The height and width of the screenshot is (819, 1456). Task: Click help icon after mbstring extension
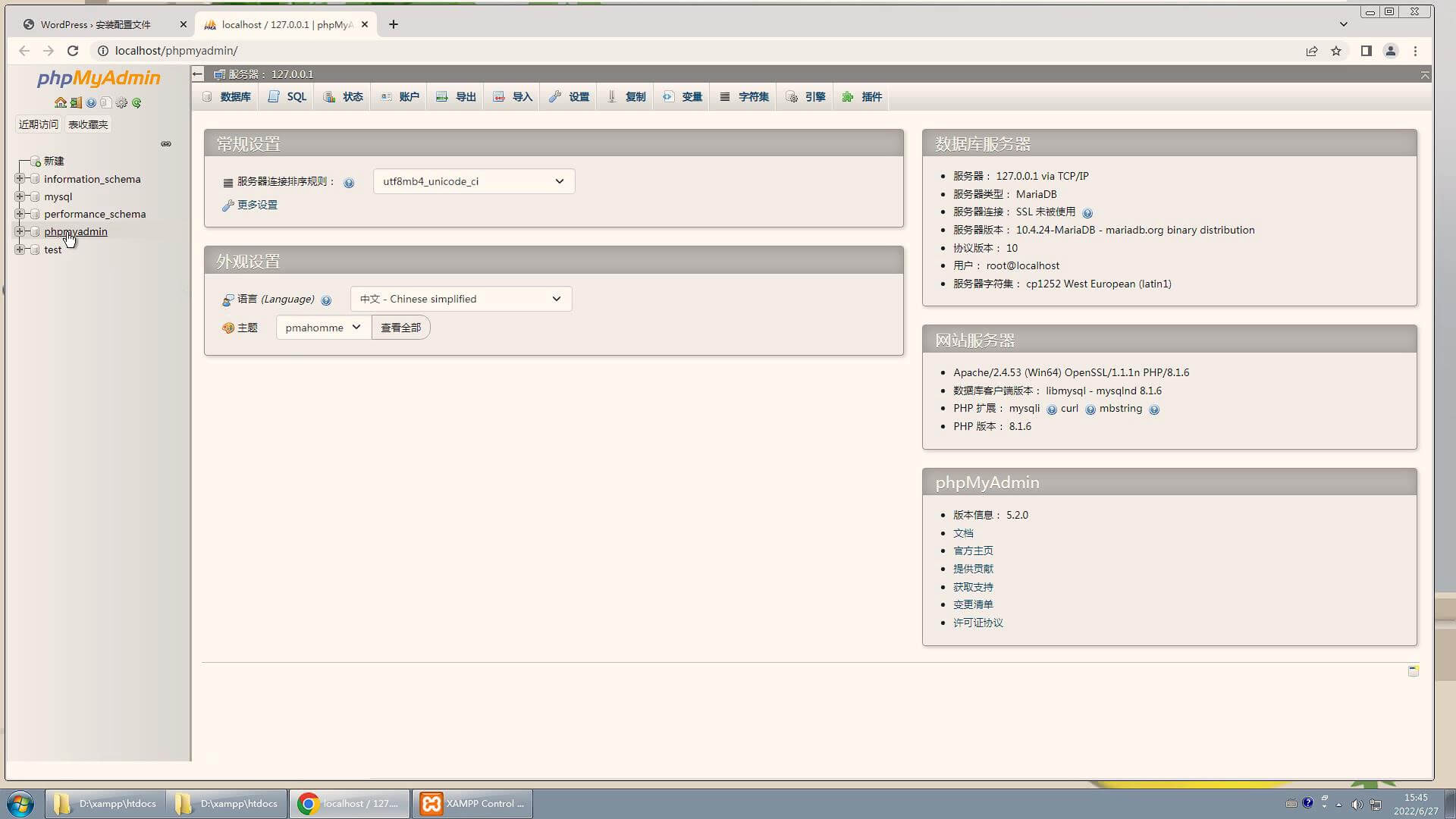tap(1154, 409)
